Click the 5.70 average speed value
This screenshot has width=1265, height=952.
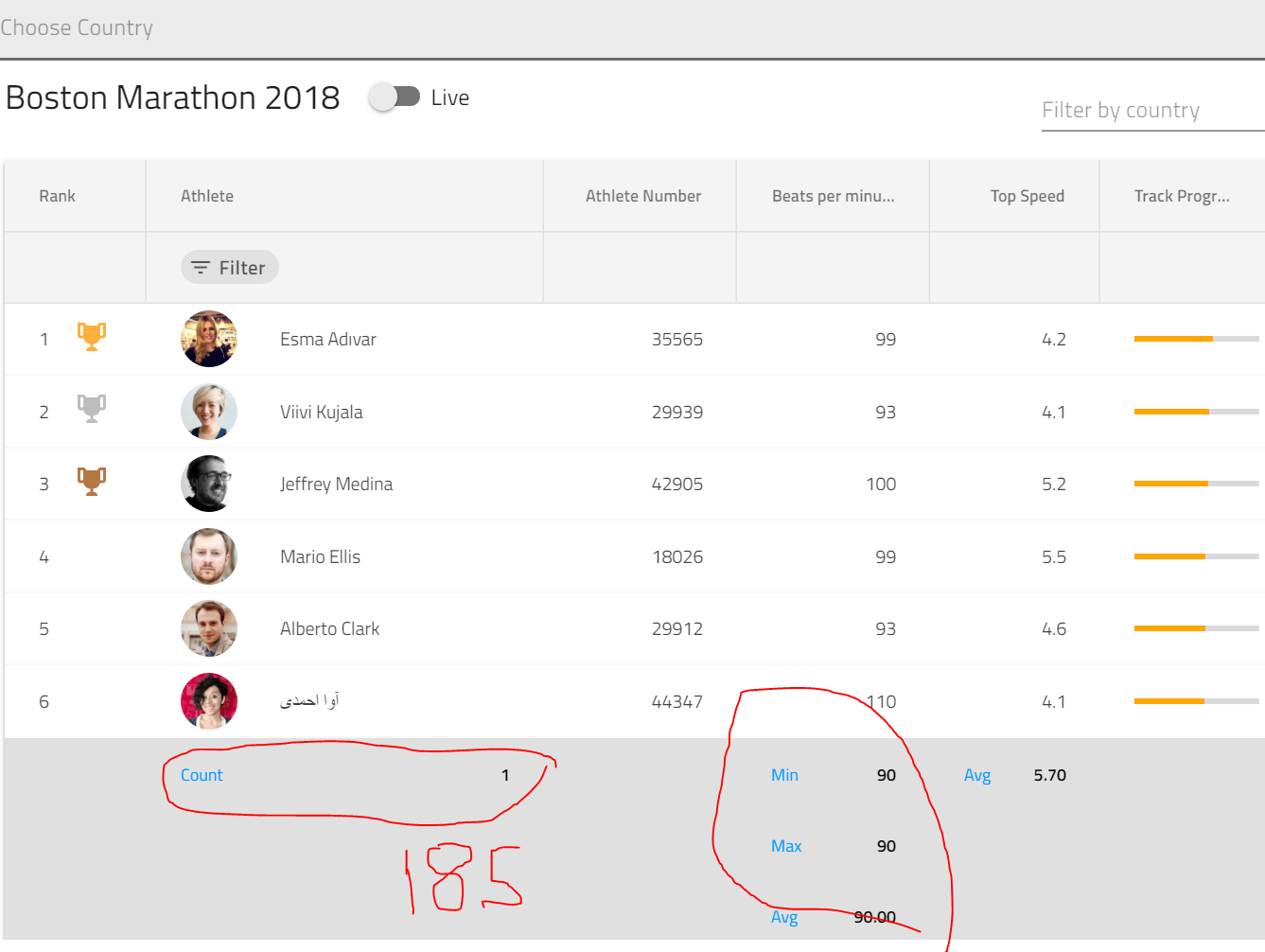(x=1050, y=775)
